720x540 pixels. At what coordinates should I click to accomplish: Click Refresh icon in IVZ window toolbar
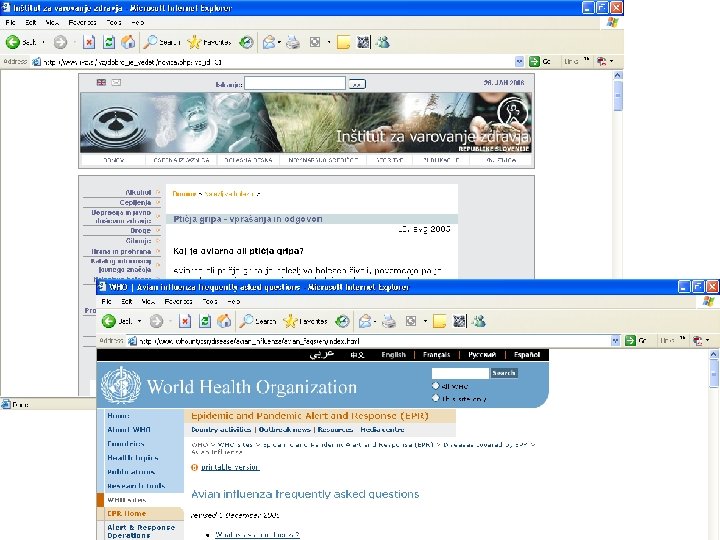[109, 42]
